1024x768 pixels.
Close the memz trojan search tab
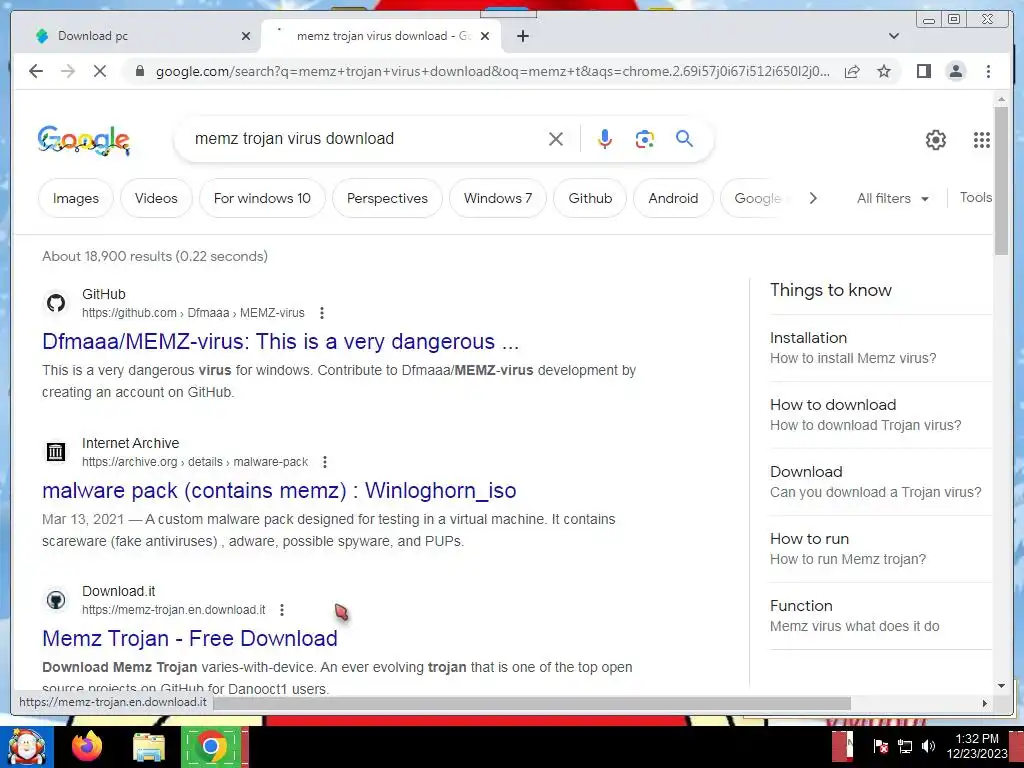485,36
